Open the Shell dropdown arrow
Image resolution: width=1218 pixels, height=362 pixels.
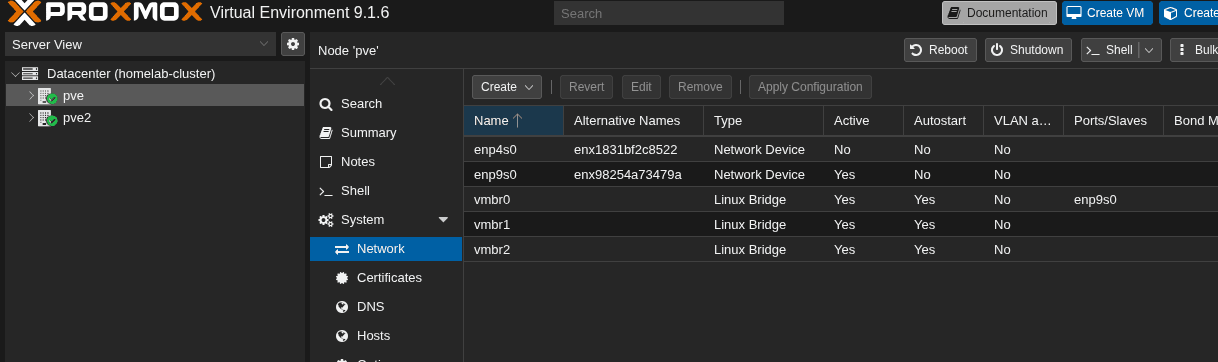[x=1150, y=50]
